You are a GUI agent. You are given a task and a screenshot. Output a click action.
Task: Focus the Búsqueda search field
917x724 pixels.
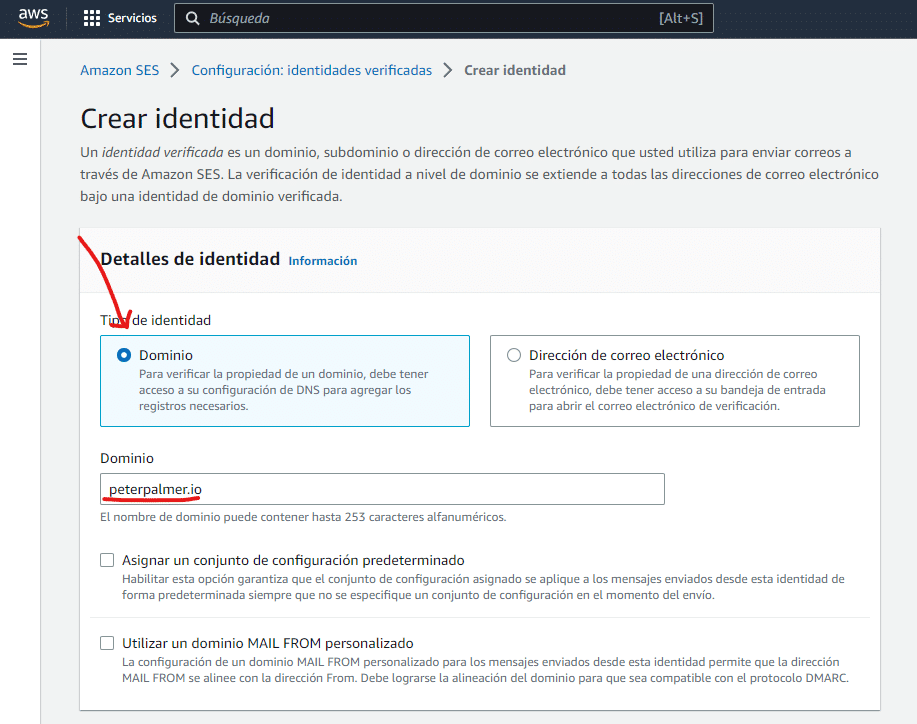click(420, 18)
